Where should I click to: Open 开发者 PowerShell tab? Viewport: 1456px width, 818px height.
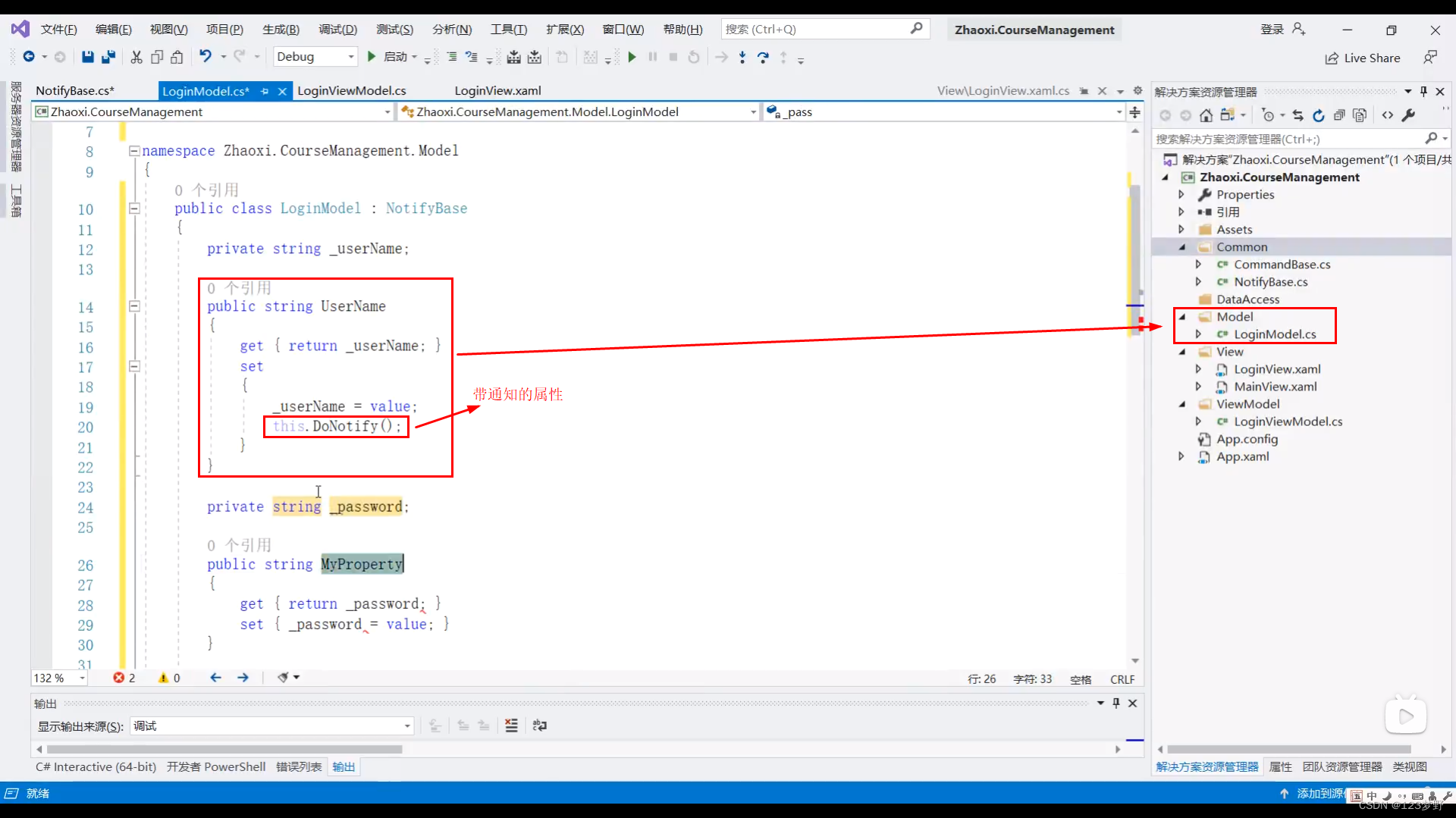(x=216, y=767)
